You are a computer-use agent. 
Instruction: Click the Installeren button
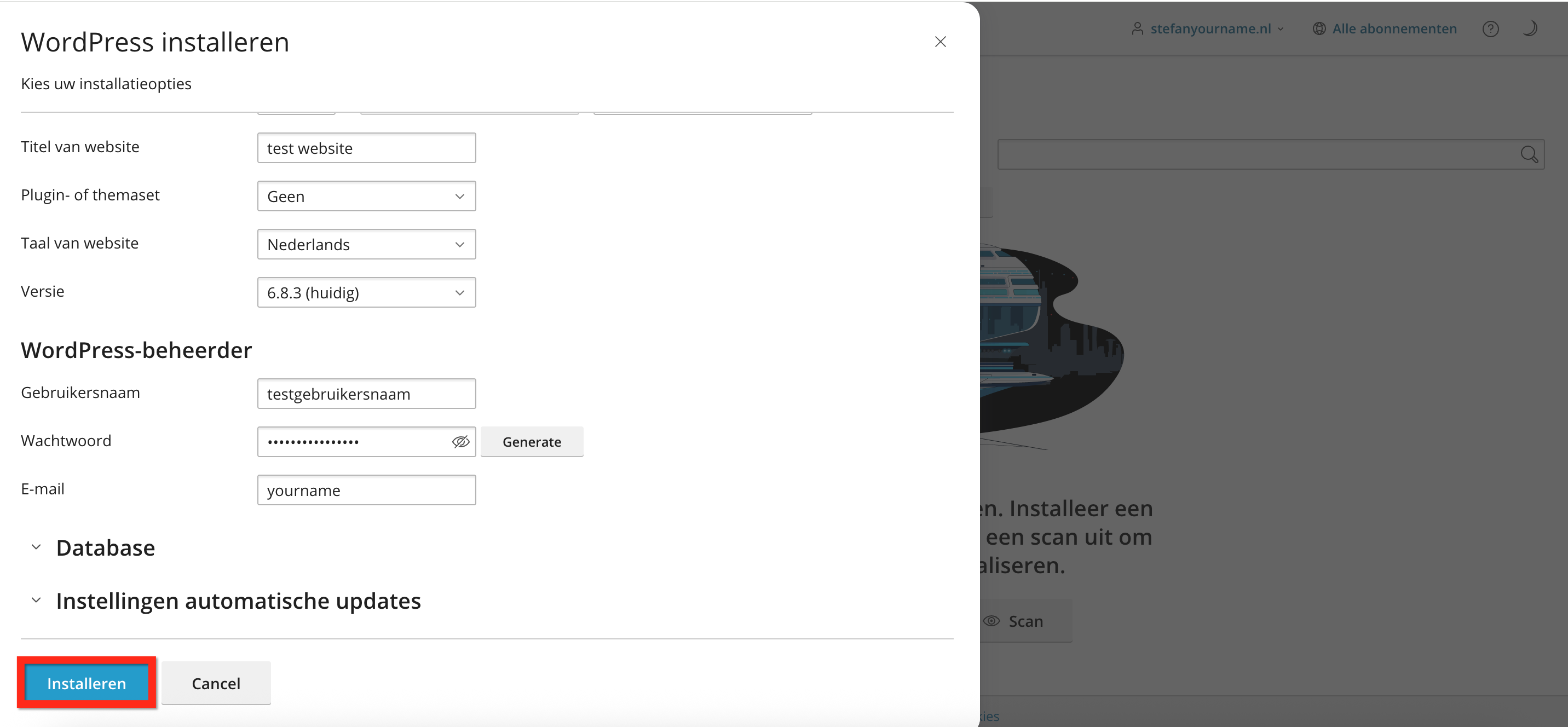point(87,683)
